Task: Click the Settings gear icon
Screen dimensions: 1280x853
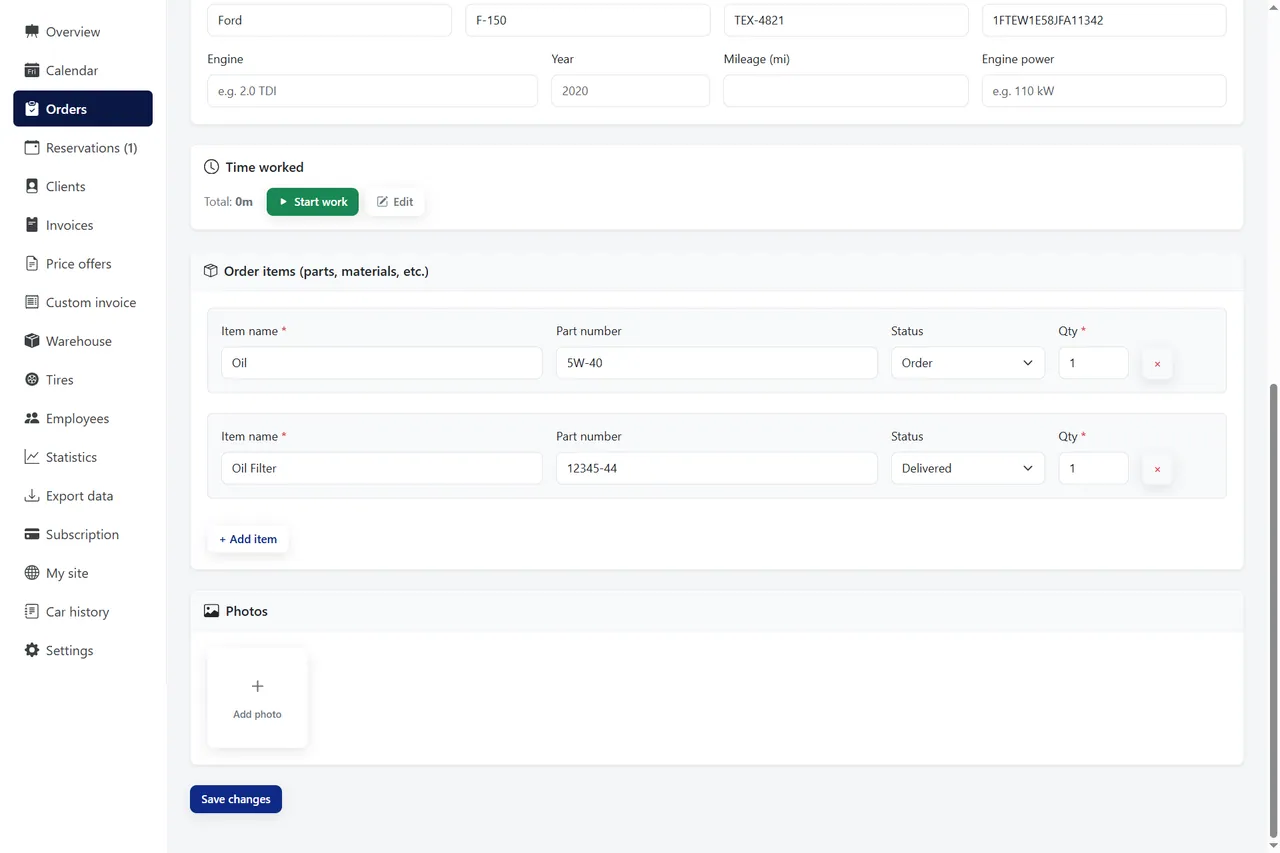Action: (32, 650)
